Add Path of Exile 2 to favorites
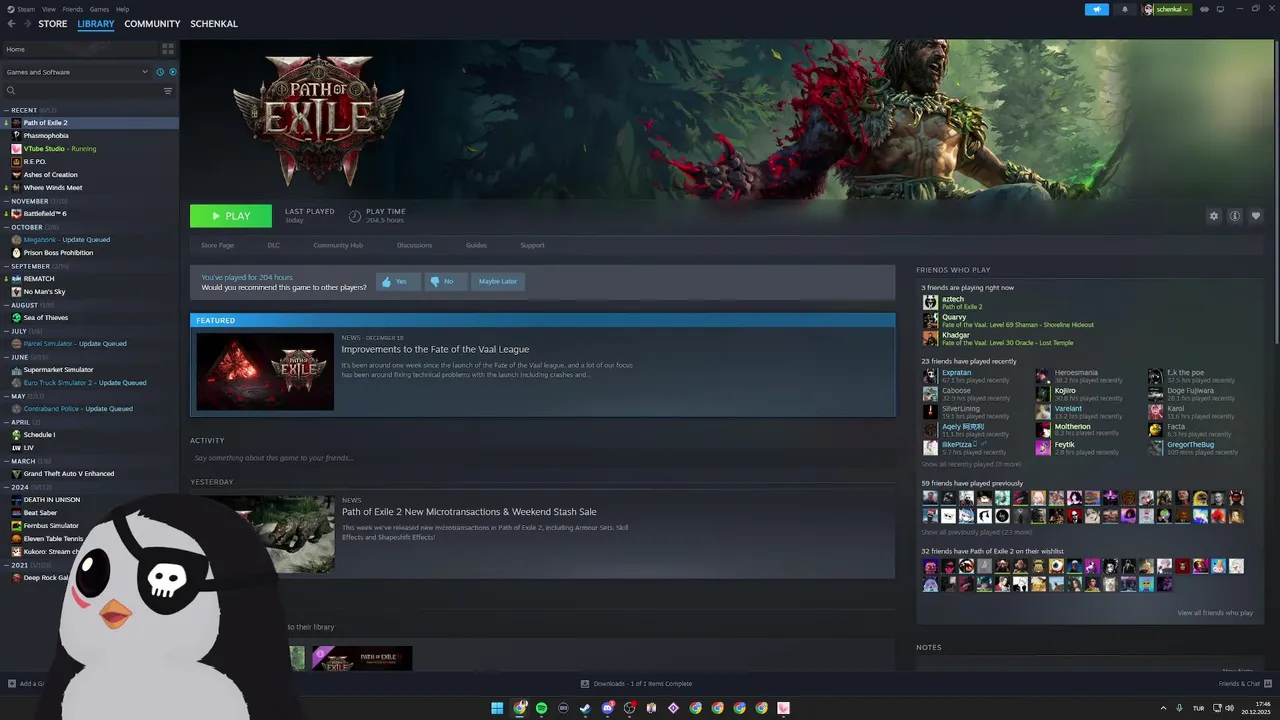1280x720 pixels. coord(1256,216)
